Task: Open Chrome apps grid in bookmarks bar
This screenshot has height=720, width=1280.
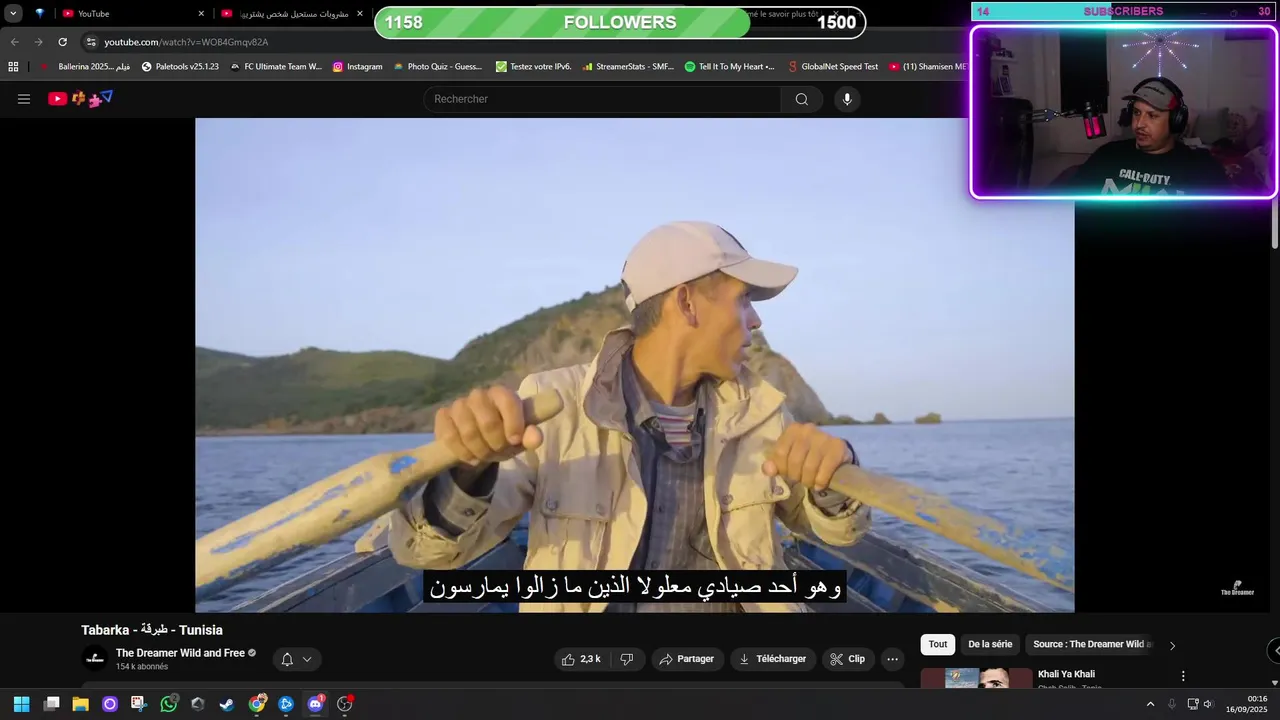Action: pos(13,67)
